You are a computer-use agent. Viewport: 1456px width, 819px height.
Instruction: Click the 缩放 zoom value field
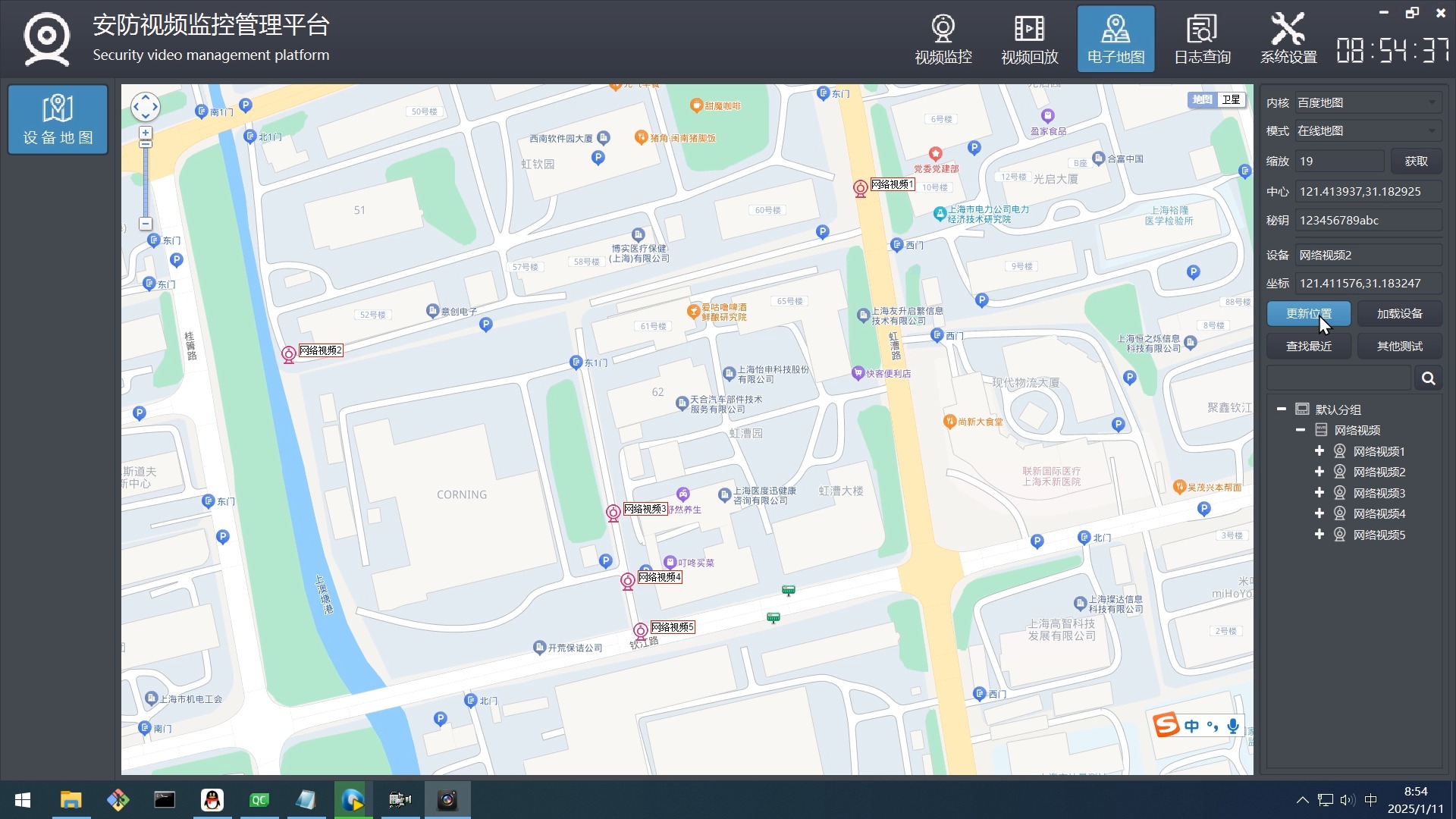pyautogui.click(x=1338, y=161)
